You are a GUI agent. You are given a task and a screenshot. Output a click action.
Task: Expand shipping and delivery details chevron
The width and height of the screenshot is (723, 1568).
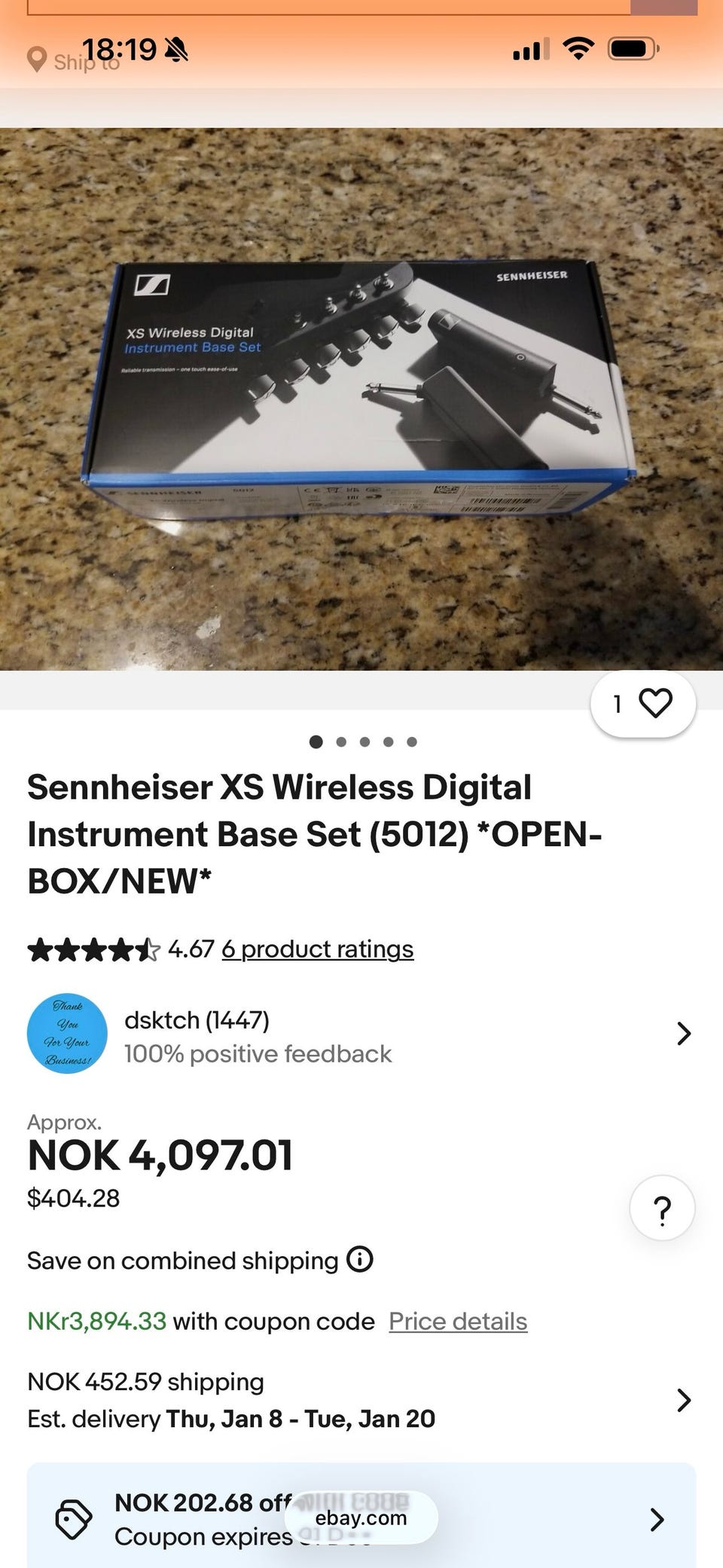(x=683, y=1400)
